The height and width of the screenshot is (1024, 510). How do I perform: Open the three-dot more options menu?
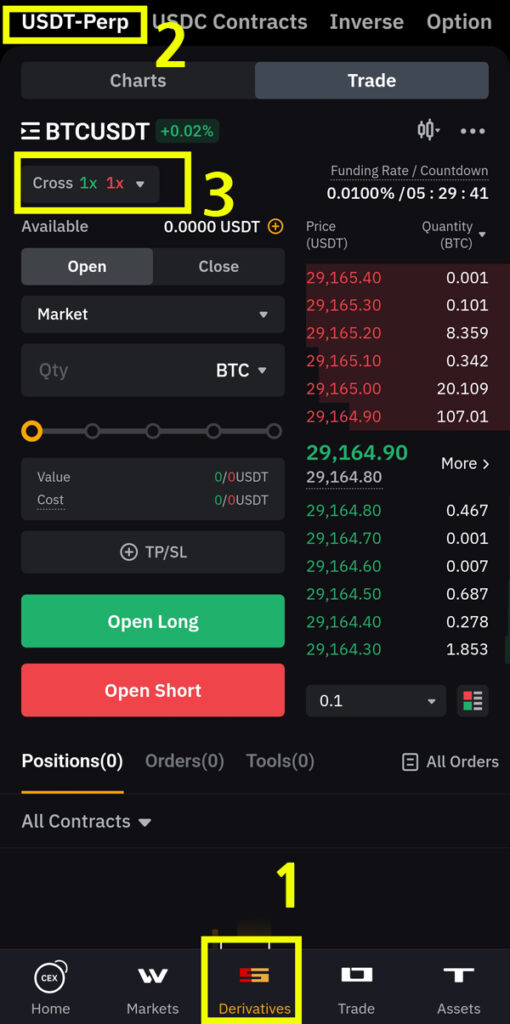(473, 131)
